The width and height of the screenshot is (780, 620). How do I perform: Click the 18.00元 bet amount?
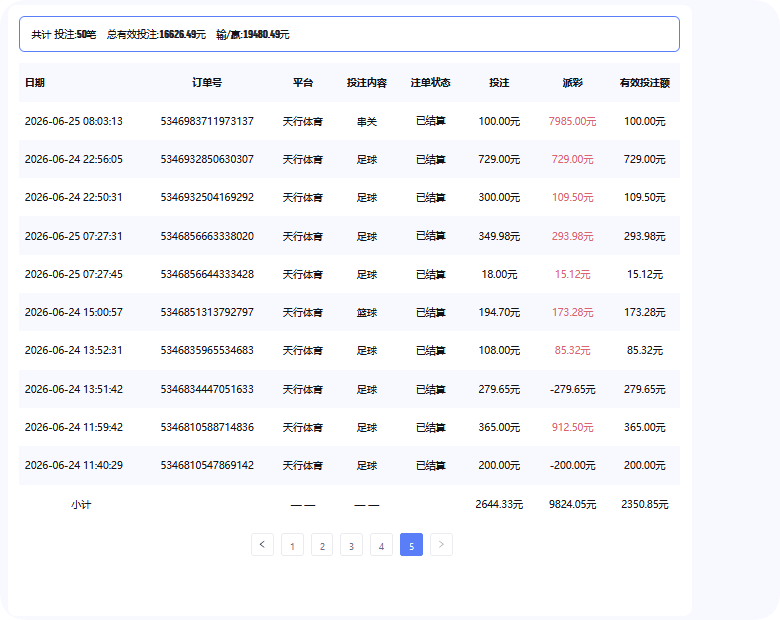pyautogui.click(x=499, y=274)
